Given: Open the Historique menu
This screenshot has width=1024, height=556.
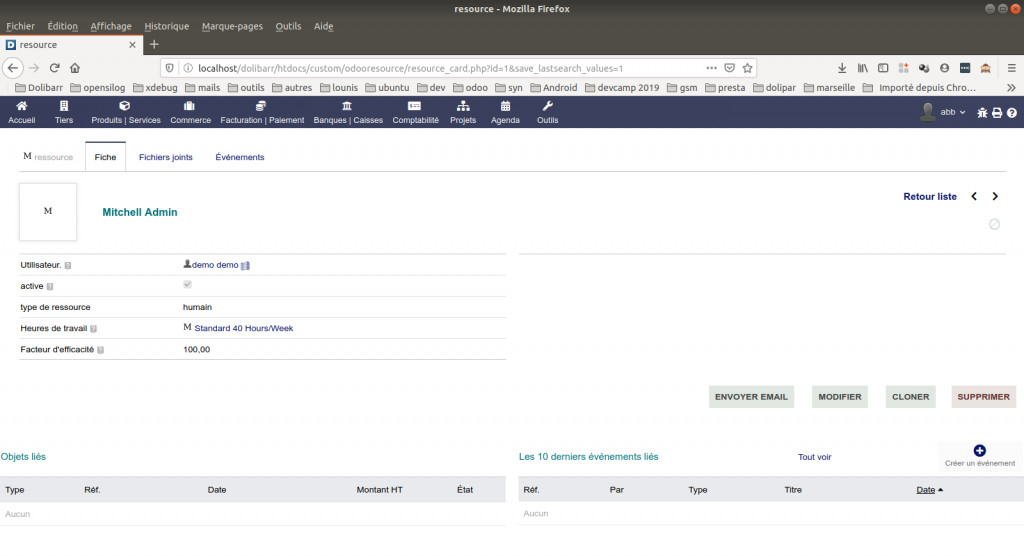Looking at the screenshot, I should click(167, 26).
